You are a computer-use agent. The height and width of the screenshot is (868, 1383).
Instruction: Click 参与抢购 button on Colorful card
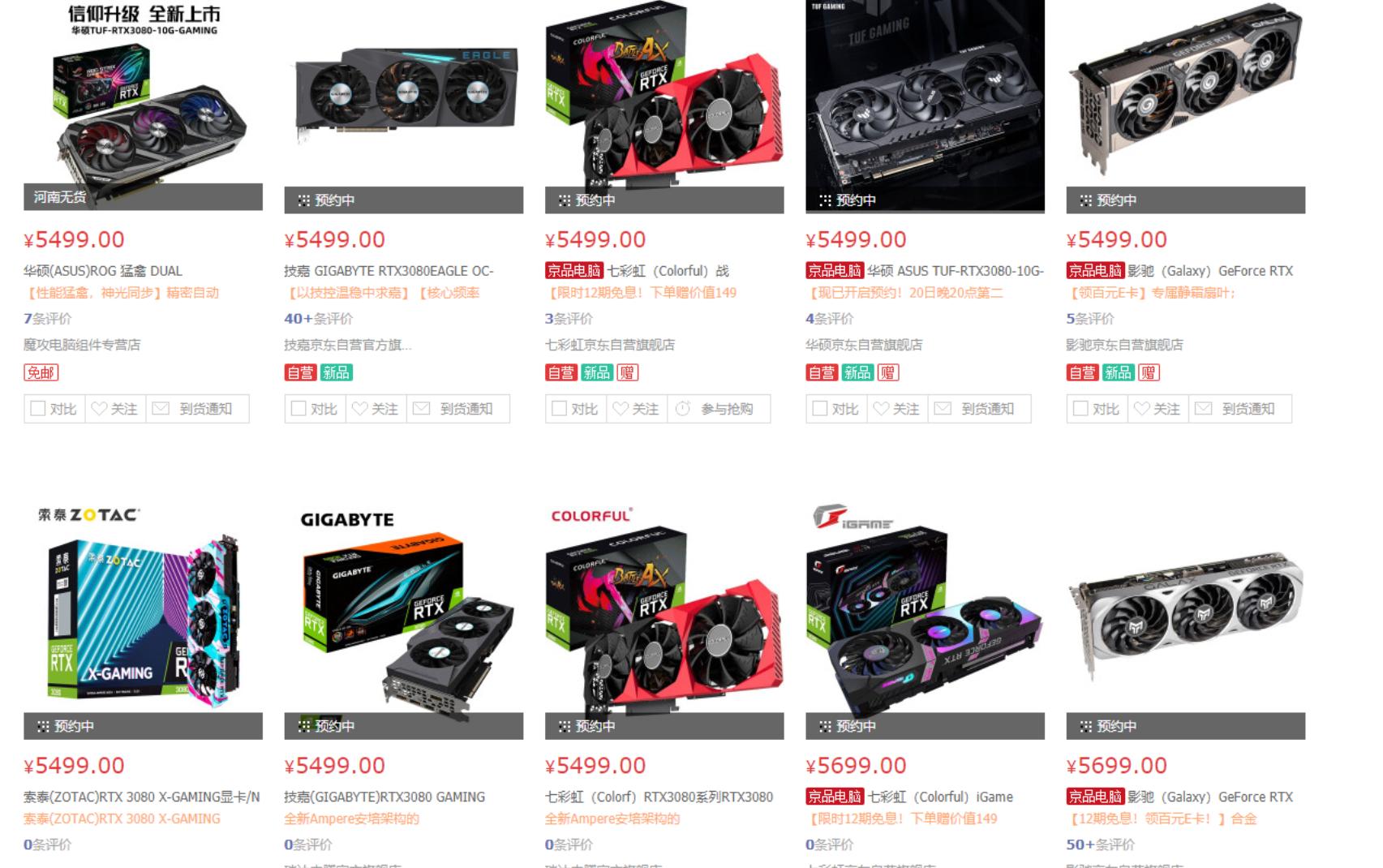[x=727, y=409]
